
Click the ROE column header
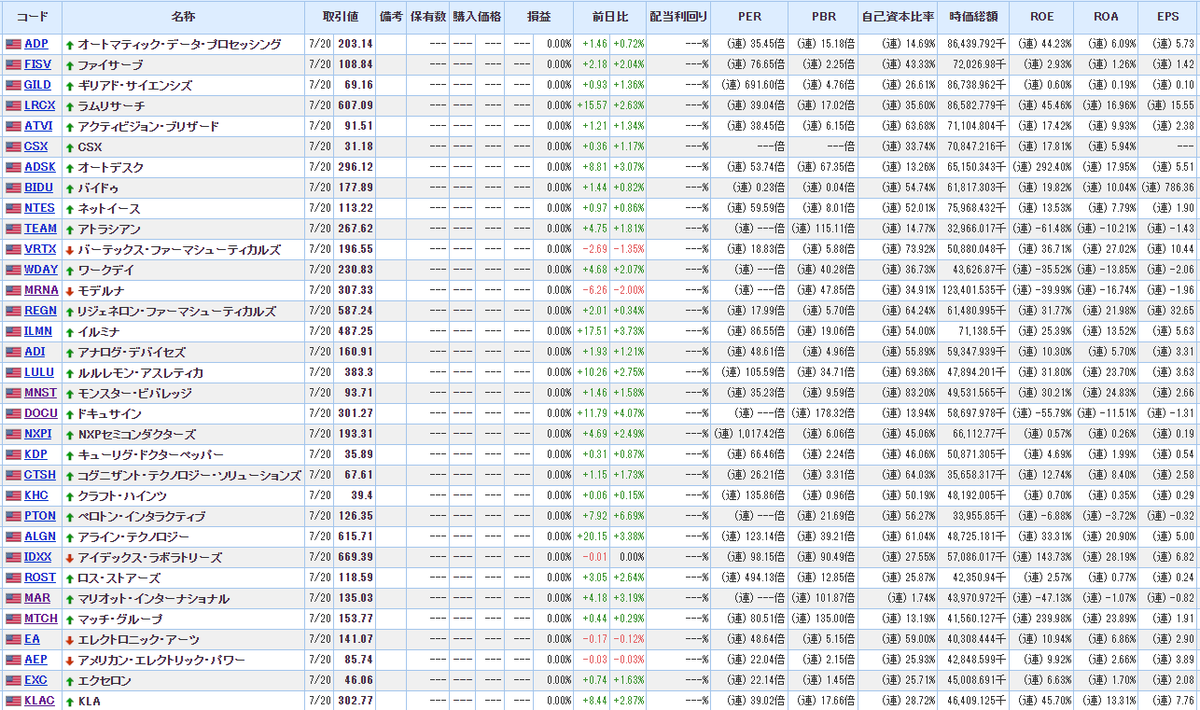[x=1040, y=17]
